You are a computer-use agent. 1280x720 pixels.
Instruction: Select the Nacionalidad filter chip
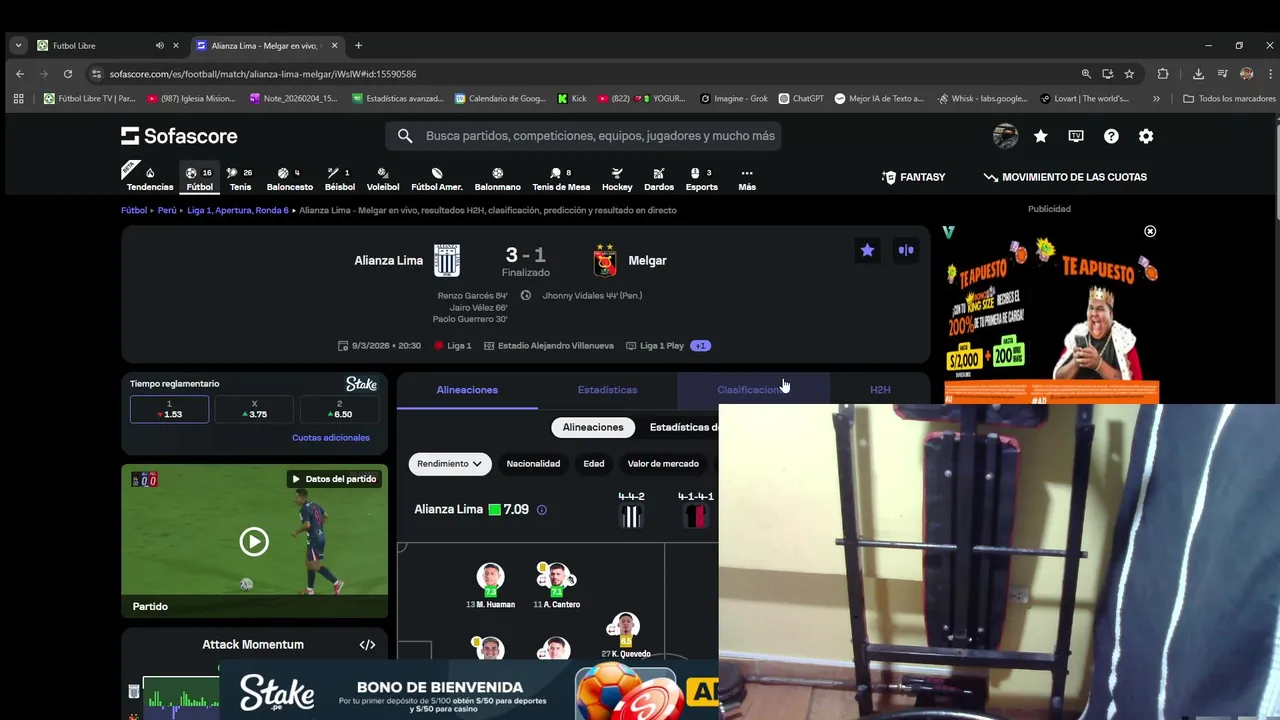pos(533,464)
